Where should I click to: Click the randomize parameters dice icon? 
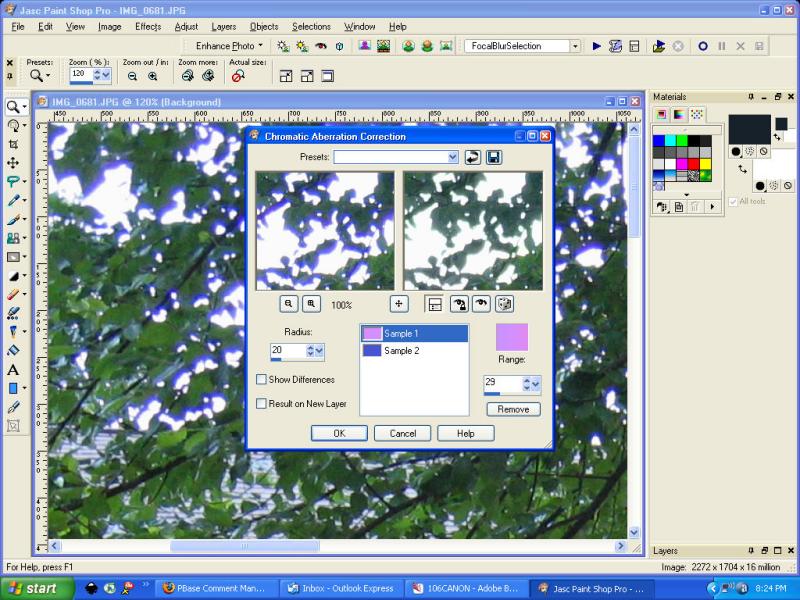pos(505,304)
